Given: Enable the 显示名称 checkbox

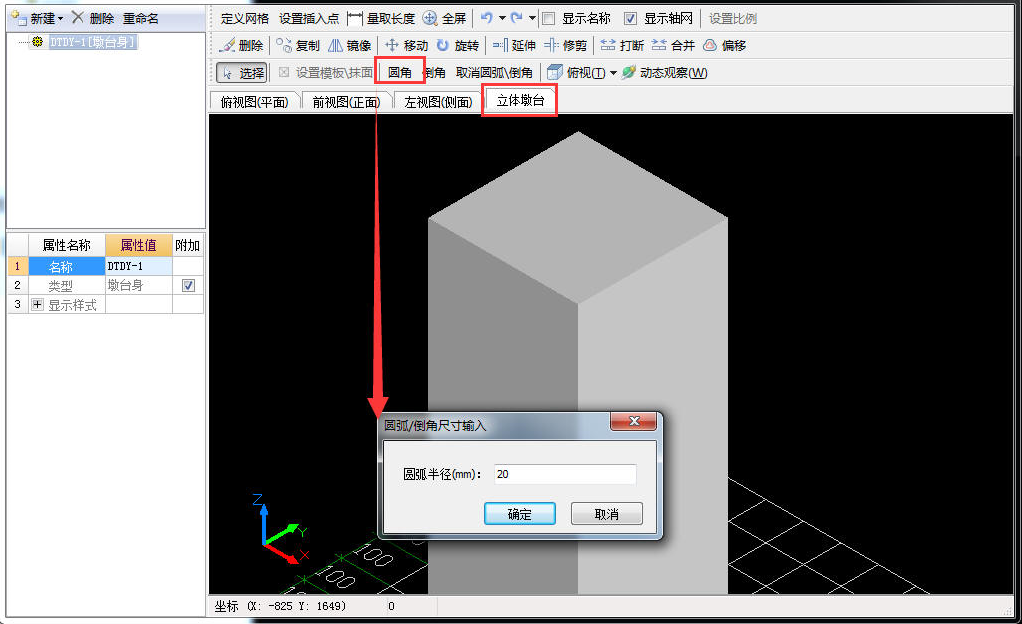Looking at the screenshot, I should click(548, 18).
